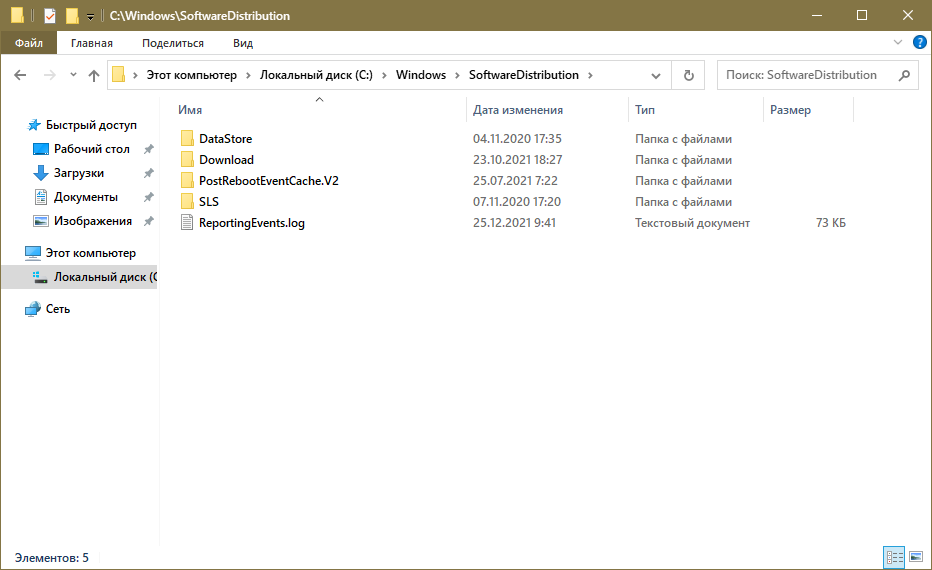
Task: Sort by Дата изменения column header
Action: click(x=517, y=110)
